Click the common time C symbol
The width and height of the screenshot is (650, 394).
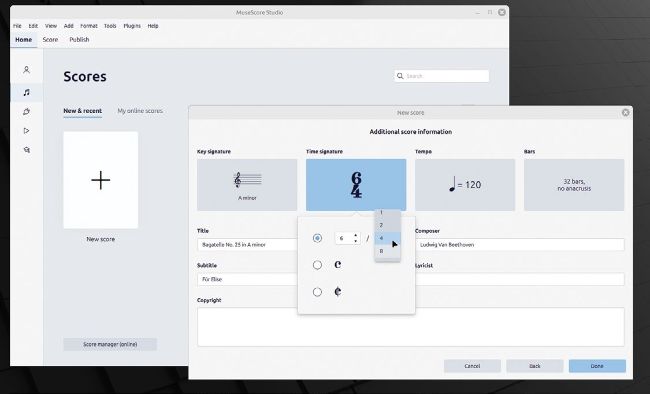pyautogui.click(x=338, y=265)
